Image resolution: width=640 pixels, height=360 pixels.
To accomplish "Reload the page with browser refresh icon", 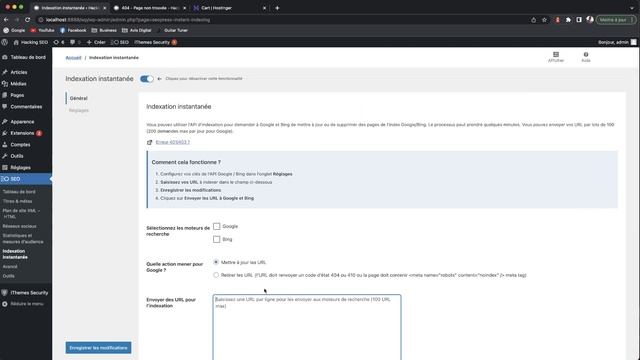I will 27,20.
